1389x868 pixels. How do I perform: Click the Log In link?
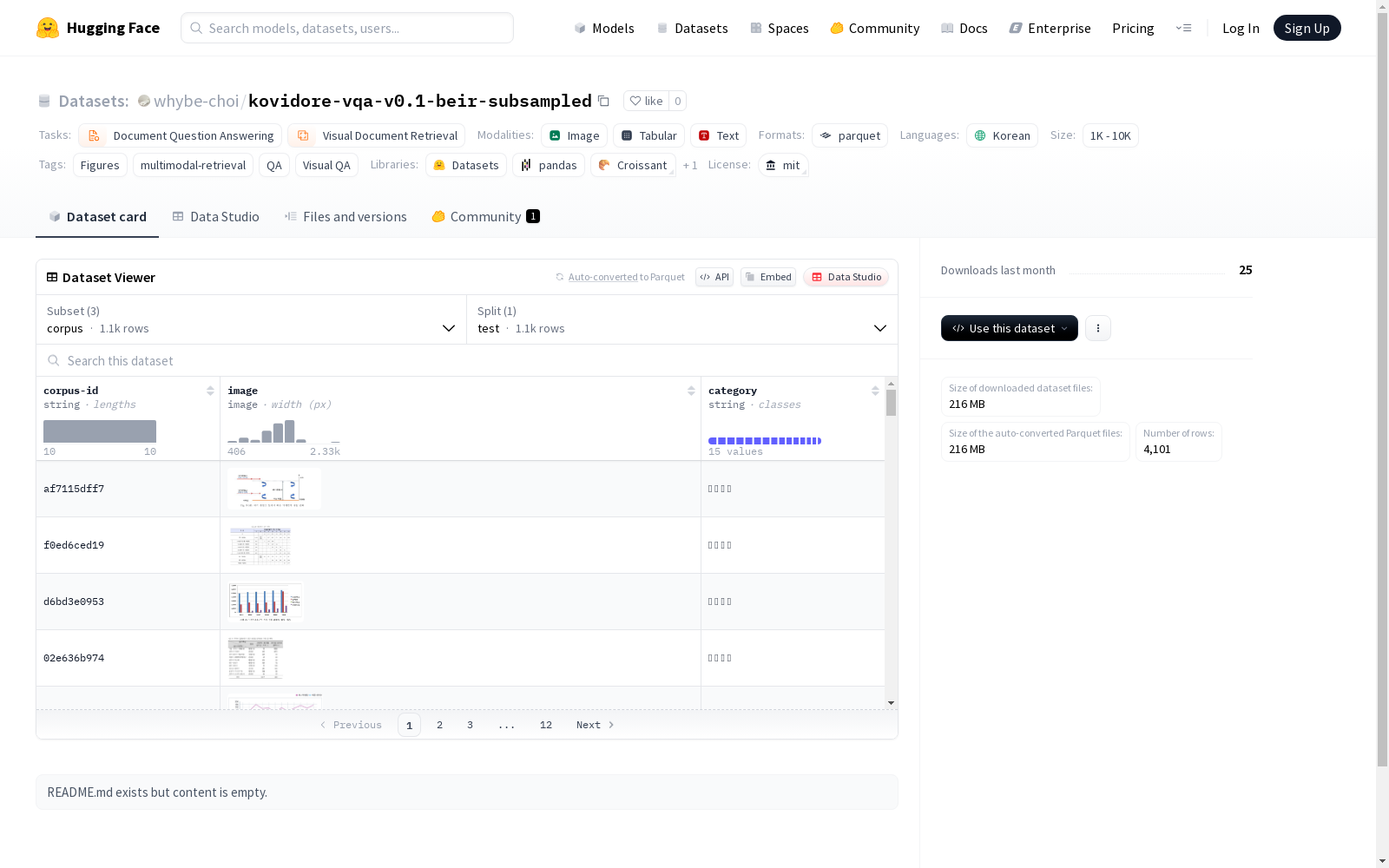click(x=1241, y=28)
